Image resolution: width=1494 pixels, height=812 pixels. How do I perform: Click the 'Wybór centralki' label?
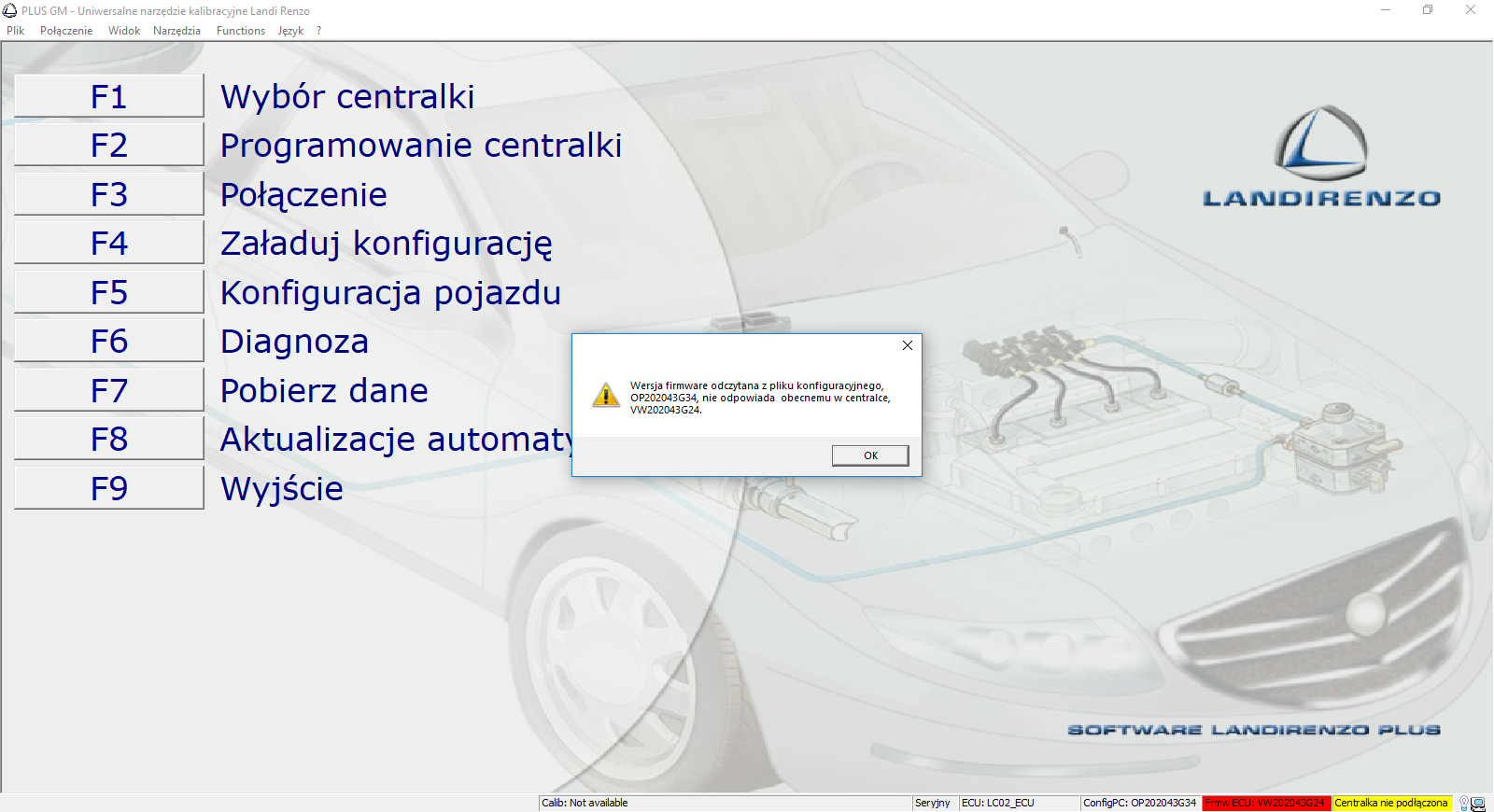(347, 96)
